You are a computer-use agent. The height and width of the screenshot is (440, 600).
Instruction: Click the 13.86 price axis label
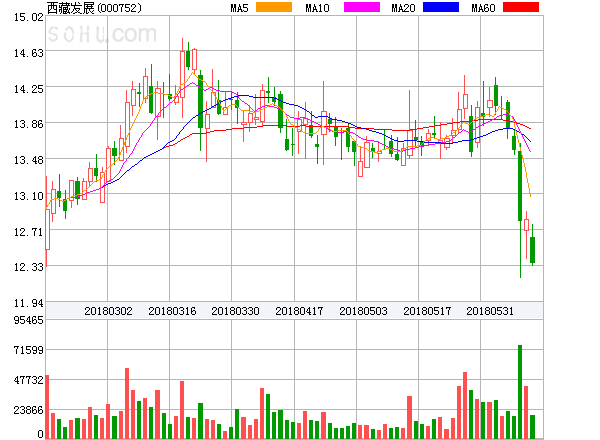coord(29,124)
